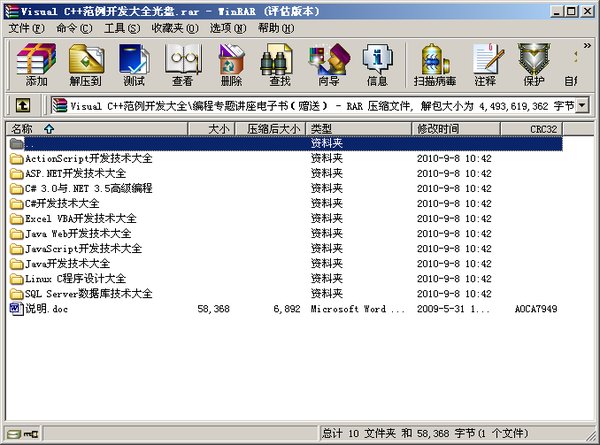Open the 帮助(H) menu
Screen dimensions: 600x445
tap(276, 28)
